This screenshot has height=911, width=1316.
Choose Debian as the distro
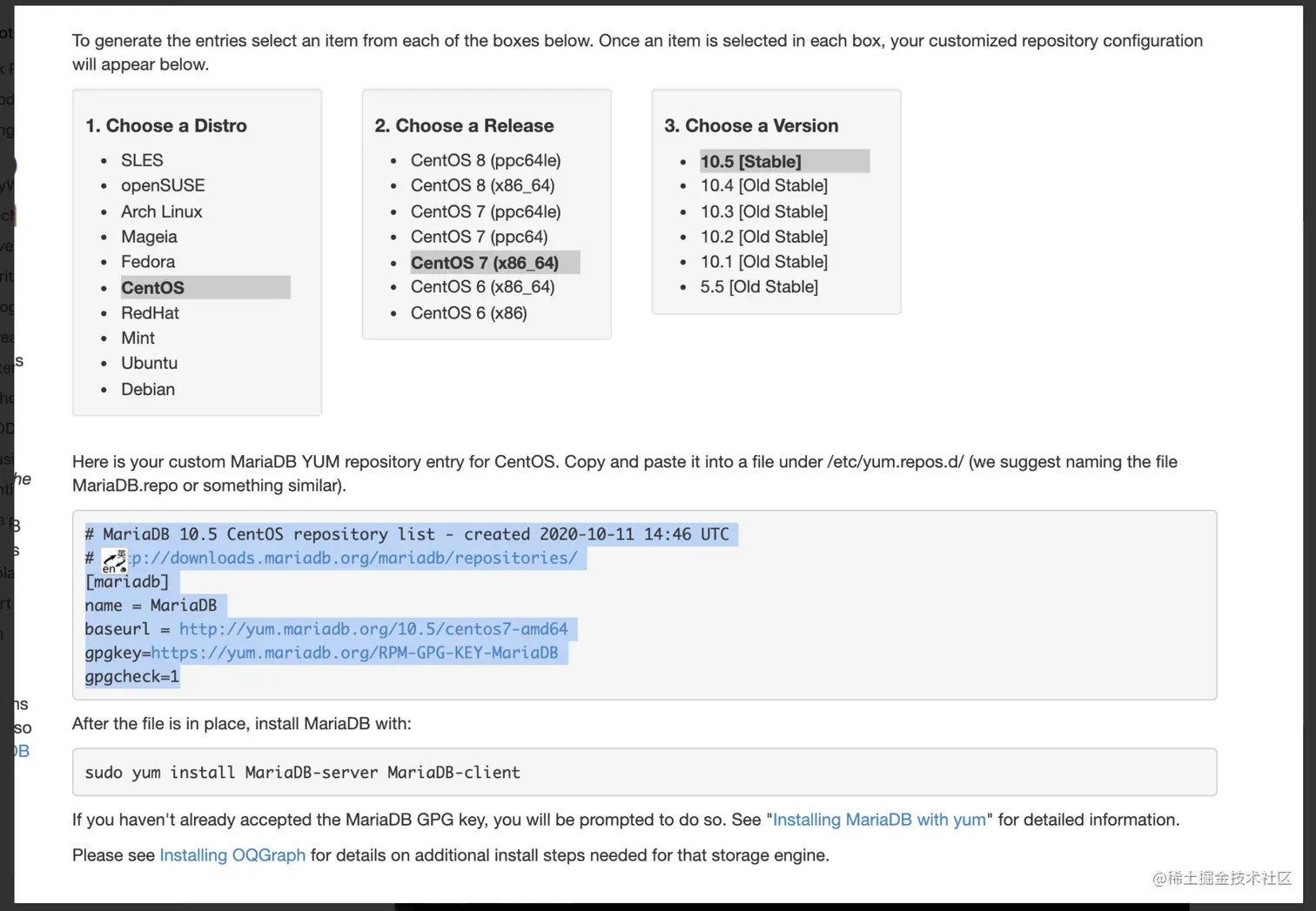coord(148,390)
